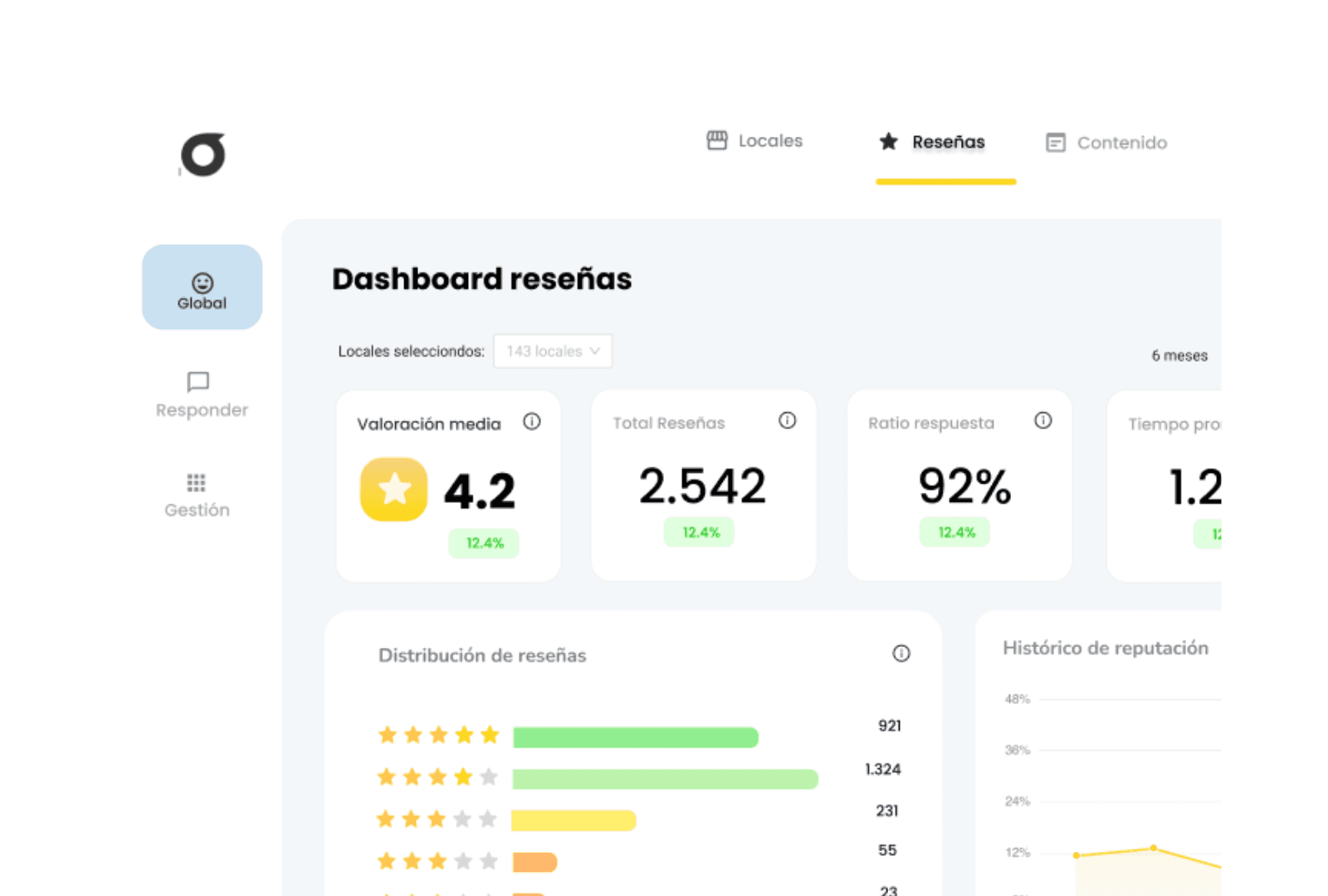
Task: Click the 921 review count
Action: coord(890,726)
